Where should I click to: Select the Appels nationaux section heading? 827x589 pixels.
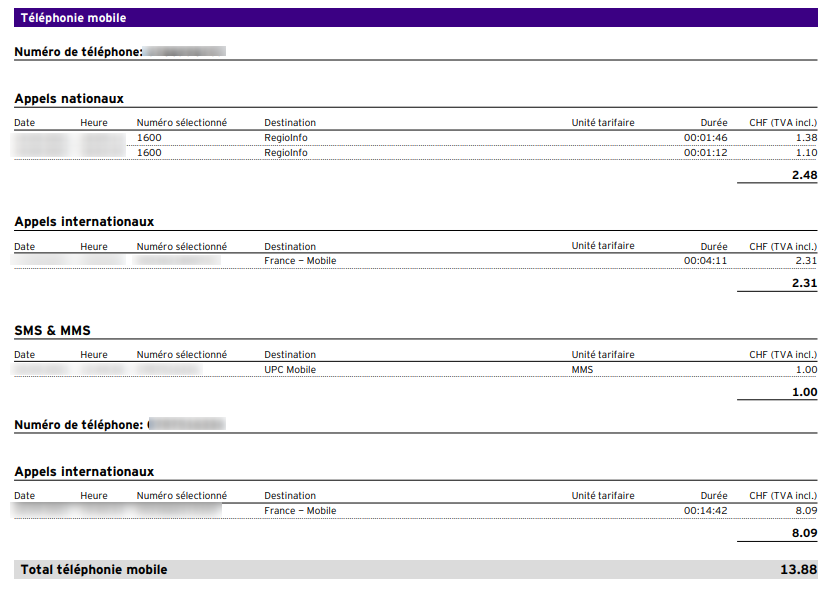[69, 98]
